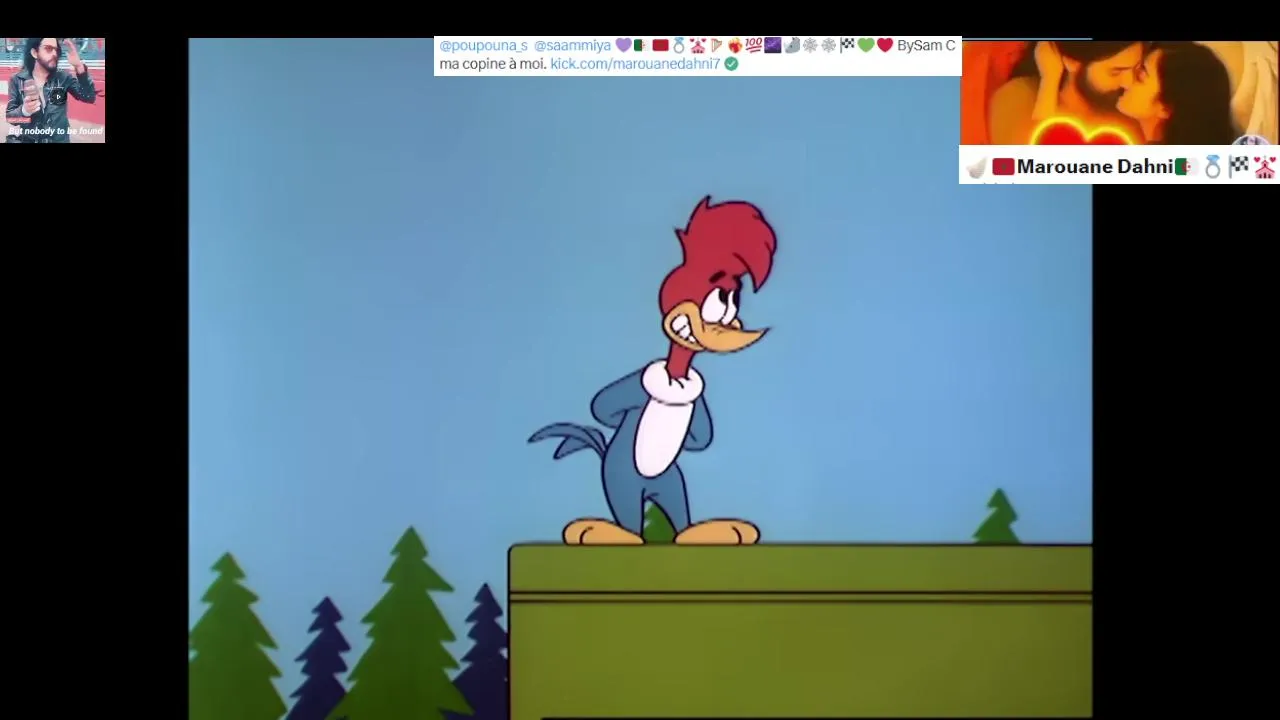Click the "But nobody to be found" caption
Viewport: 1280px width, 720px height.
(55, 131)
